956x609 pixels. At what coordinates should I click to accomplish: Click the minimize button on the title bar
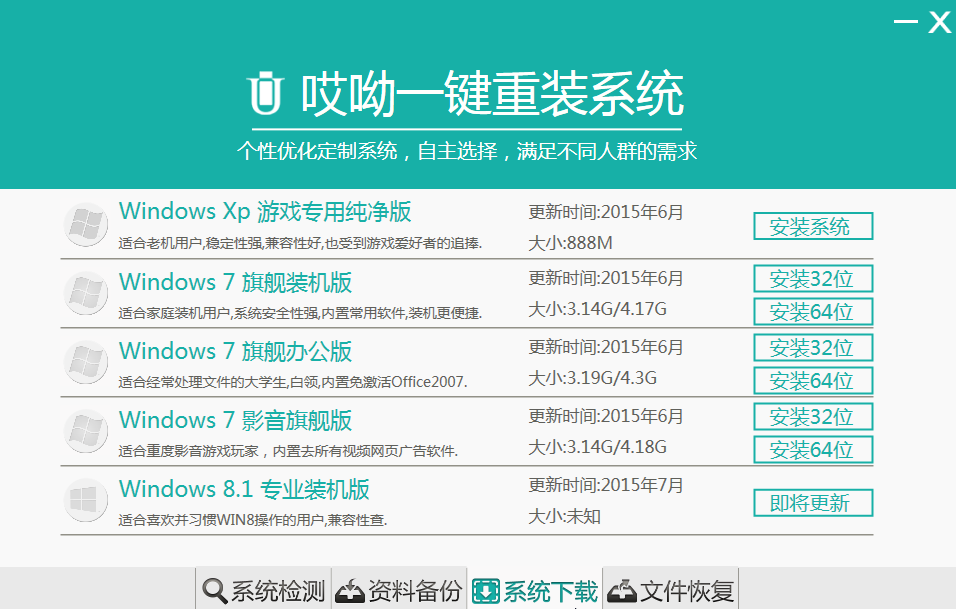(905, 22)
